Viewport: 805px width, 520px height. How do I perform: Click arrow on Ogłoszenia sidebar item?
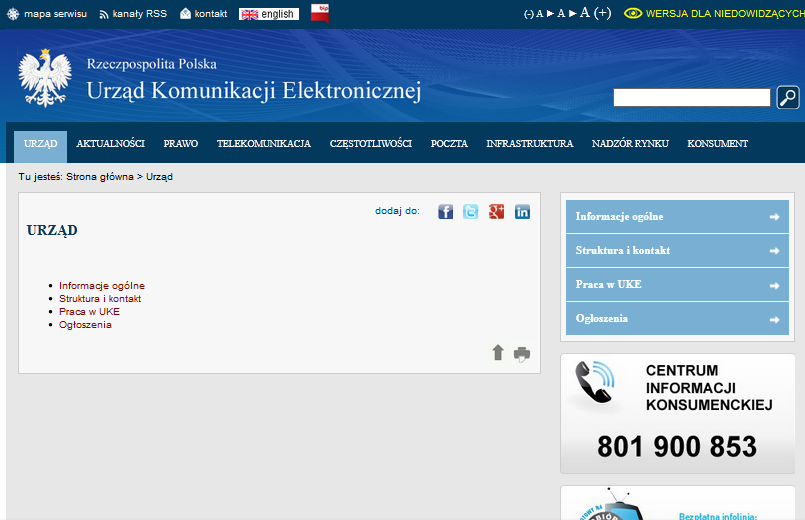tap(775, 320)
